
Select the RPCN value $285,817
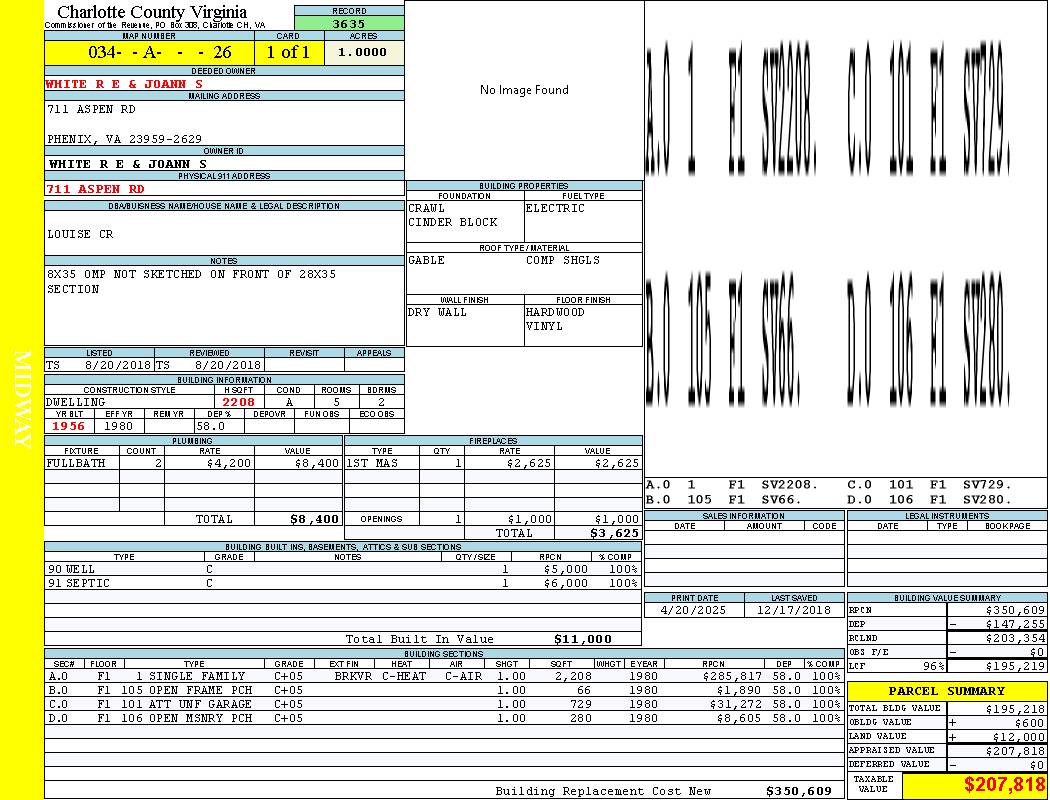pyautogui.click(x=732, y=676)
